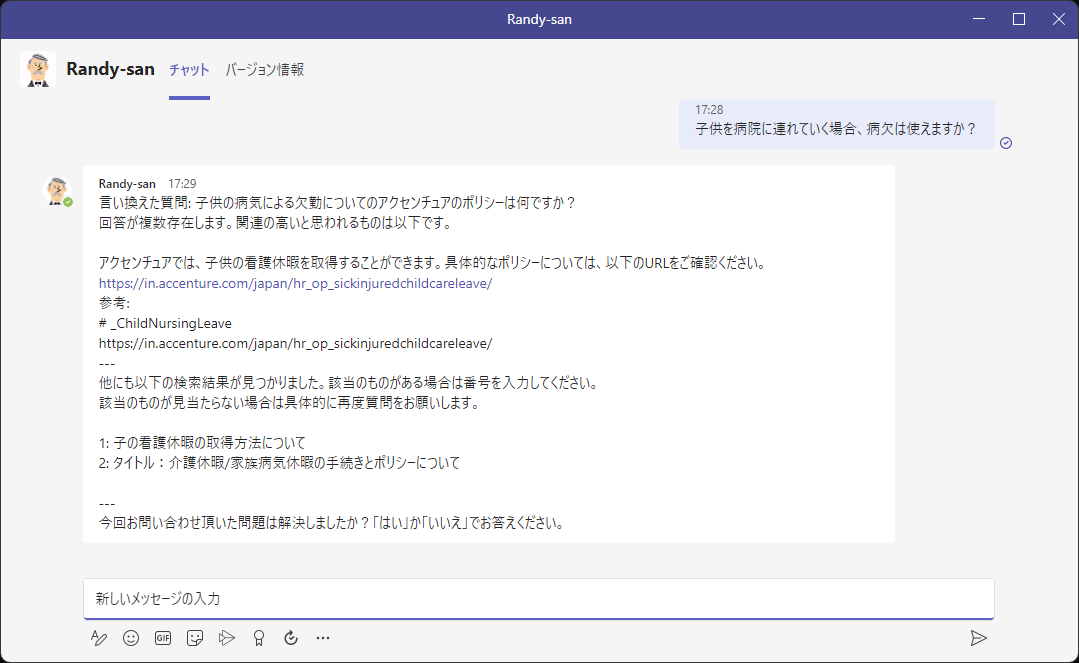
Task: Click the read receipt checkmark on your message
Action: (1006, 143)
